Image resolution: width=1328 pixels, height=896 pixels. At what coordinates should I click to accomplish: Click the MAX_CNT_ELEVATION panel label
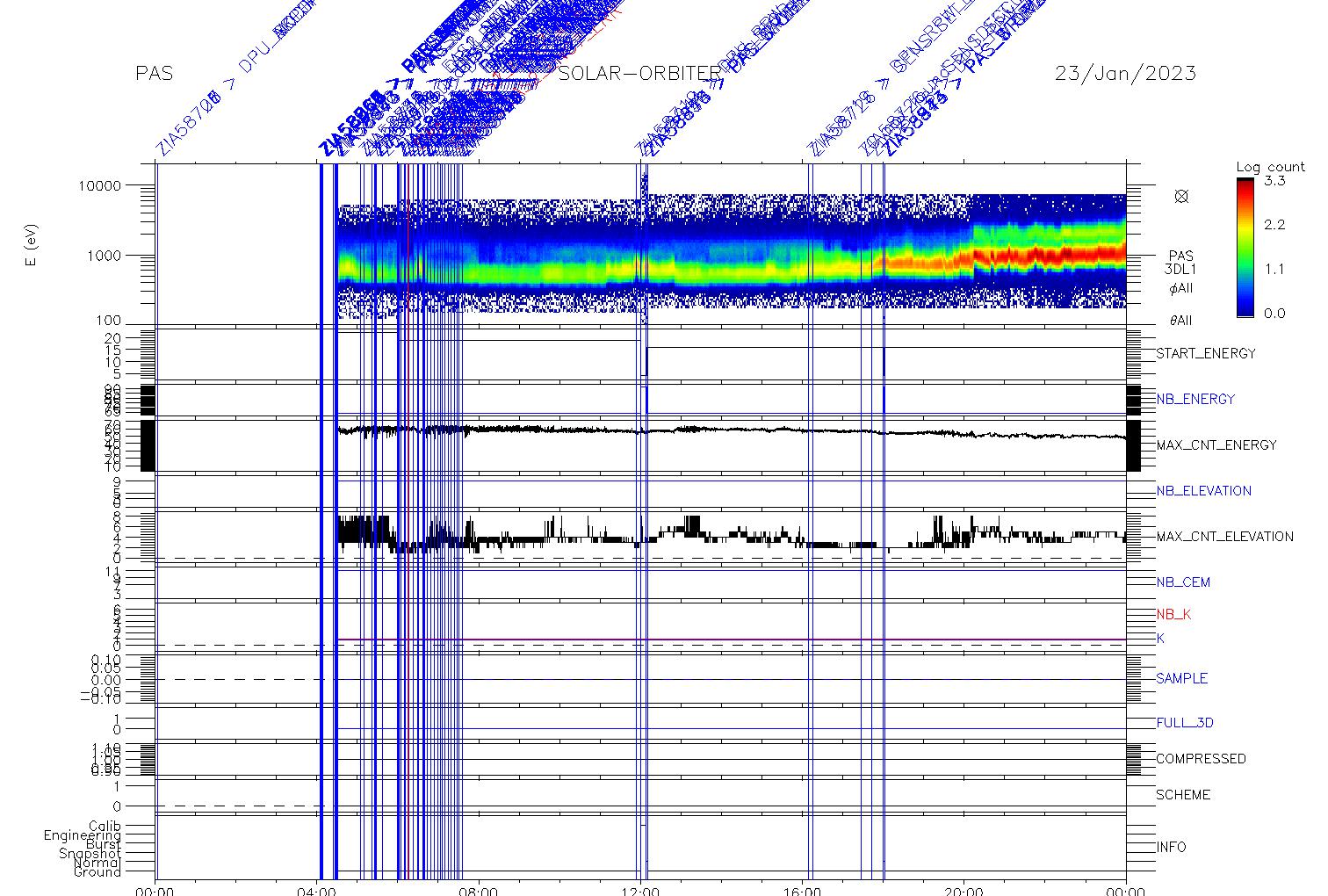[x=1224, y=536]
